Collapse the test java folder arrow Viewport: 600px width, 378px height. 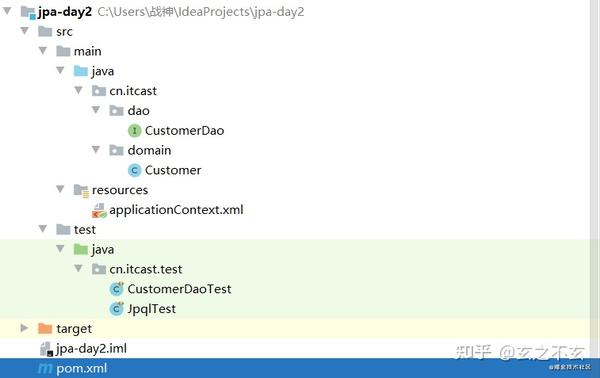pyautogui.click(x=60, y=249)
